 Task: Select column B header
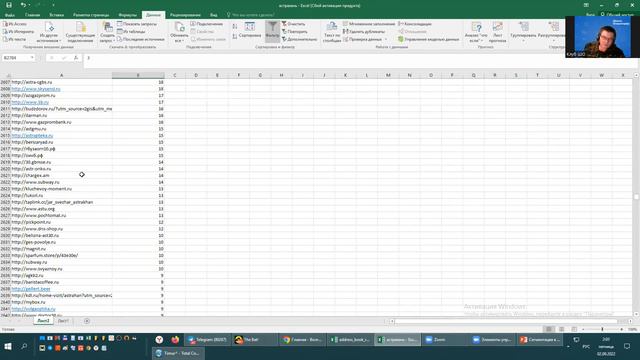coord(138,76)
